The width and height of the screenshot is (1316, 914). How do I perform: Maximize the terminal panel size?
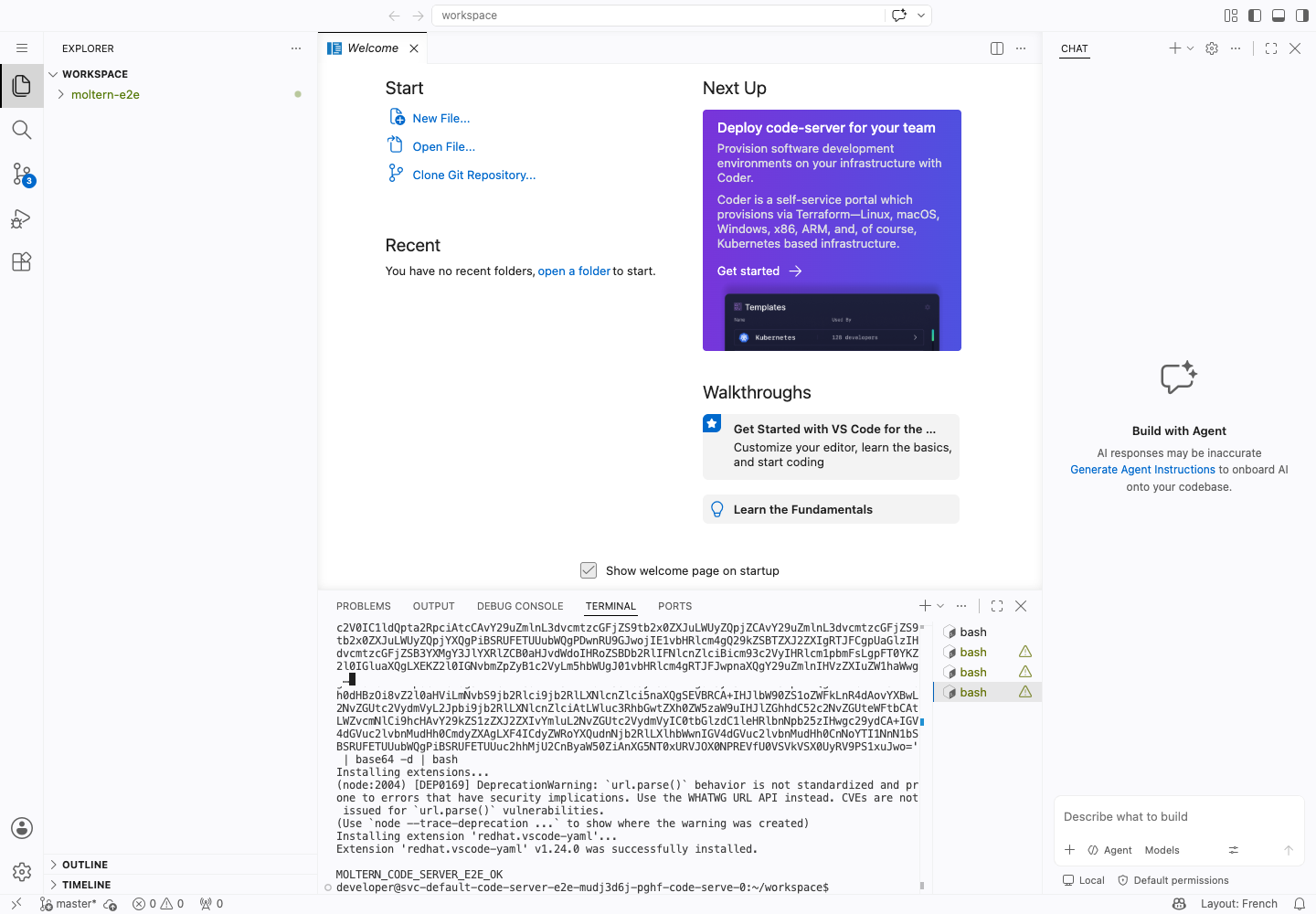pos(997,606)
